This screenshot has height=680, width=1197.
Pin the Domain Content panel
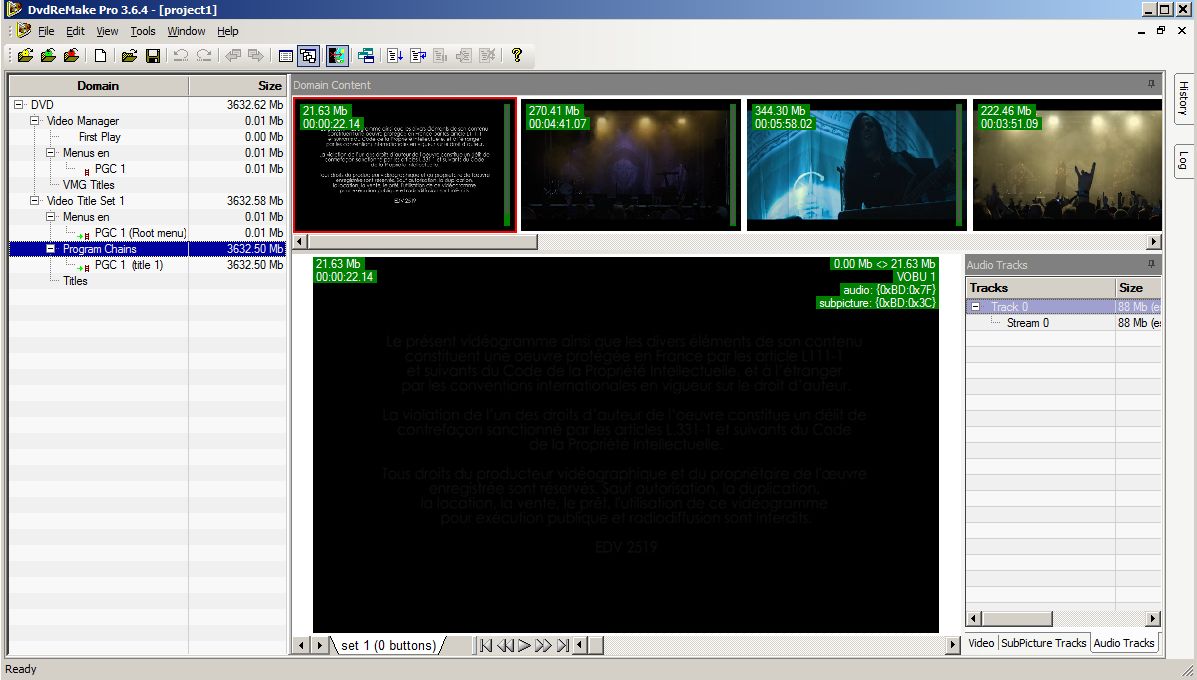point(1151,85)
